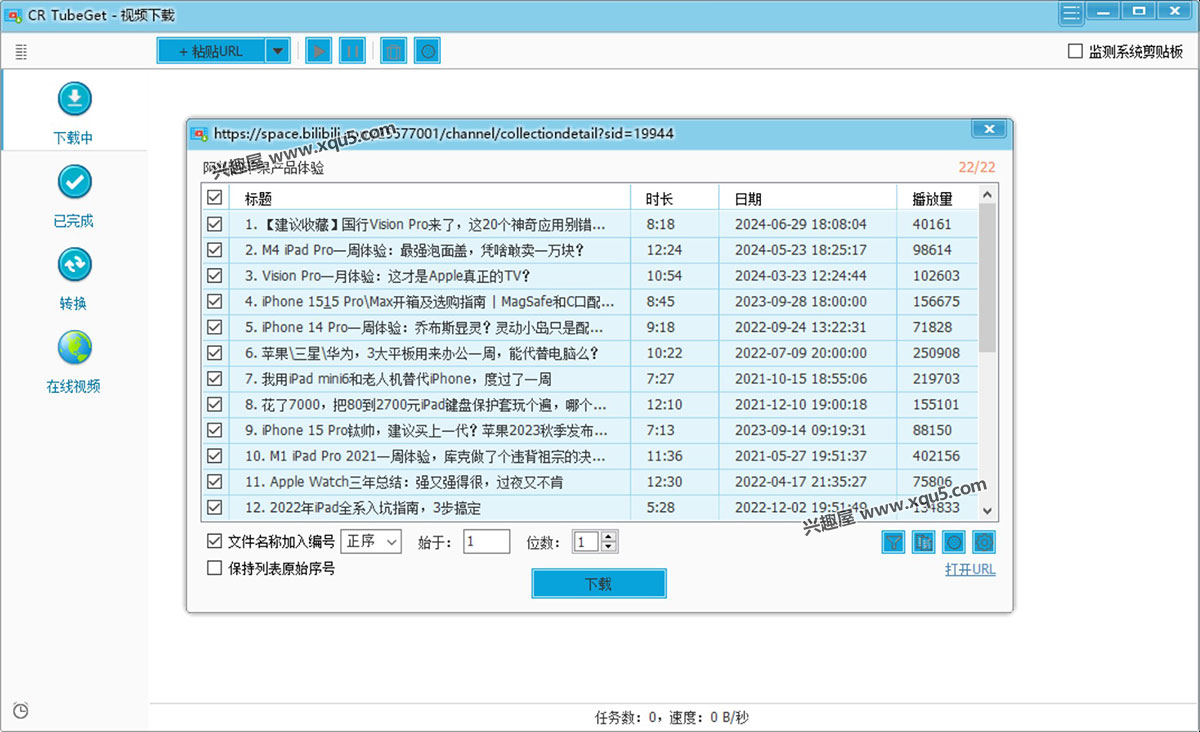Click the play count cell 250908
The width and height of the screenshot is (1200, 732).
coord(936,353)
